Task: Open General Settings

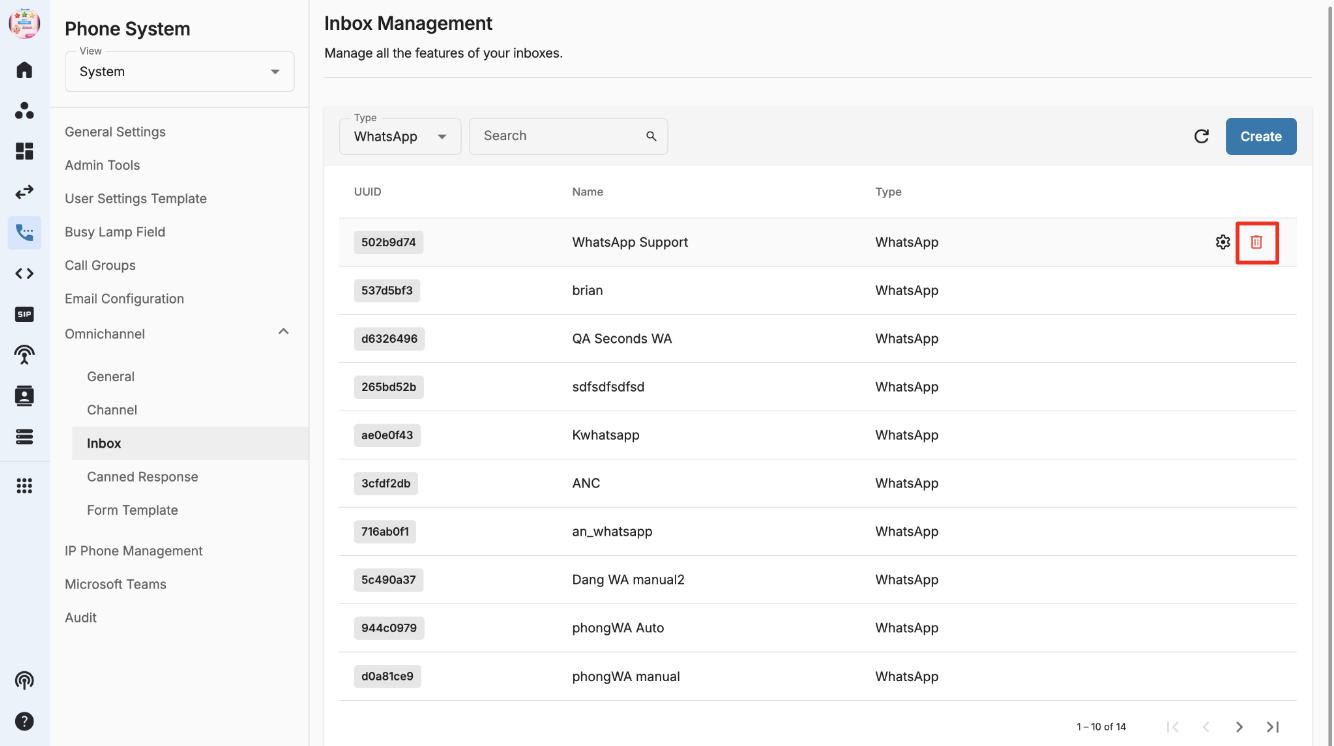Action: pos(115,132)
